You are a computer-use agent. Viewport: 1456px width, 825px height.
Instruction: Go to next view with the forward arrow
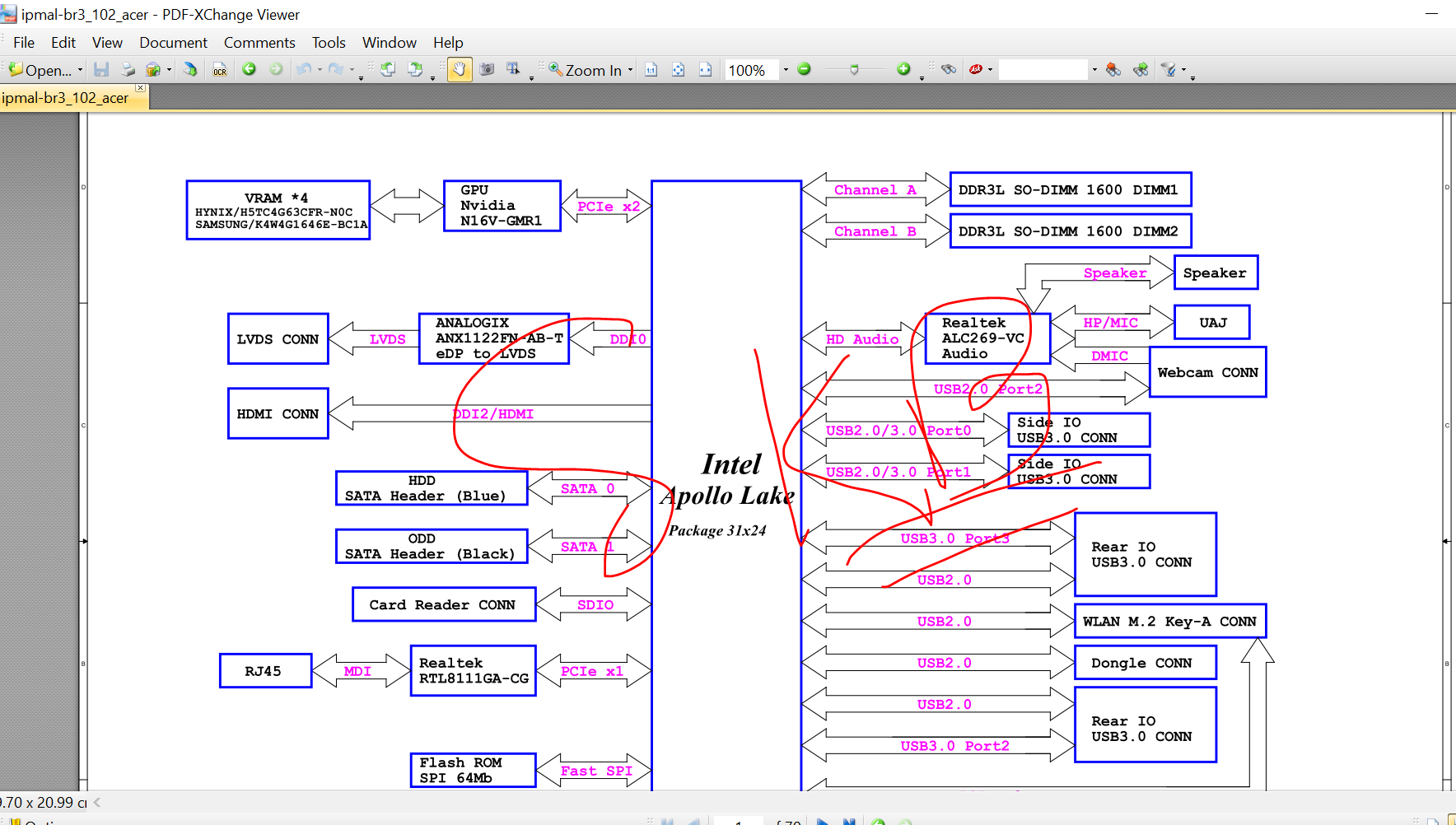(276, 70)
